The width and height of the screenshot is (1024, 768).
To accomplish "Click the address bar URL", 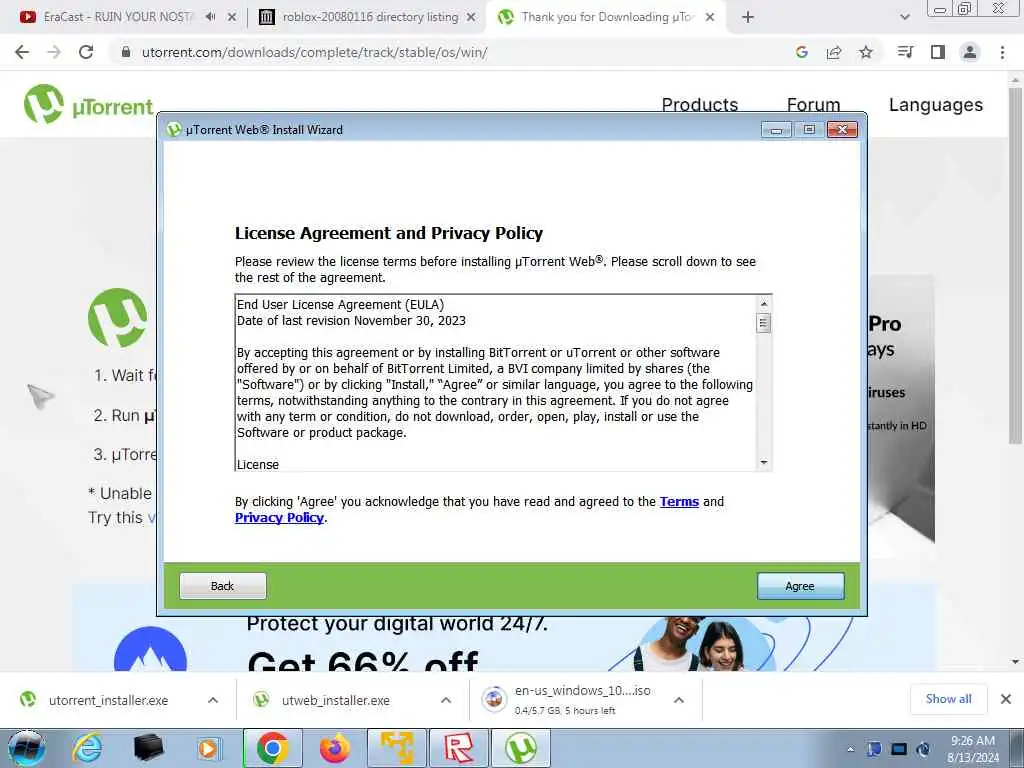I will [x=314, y=52].
